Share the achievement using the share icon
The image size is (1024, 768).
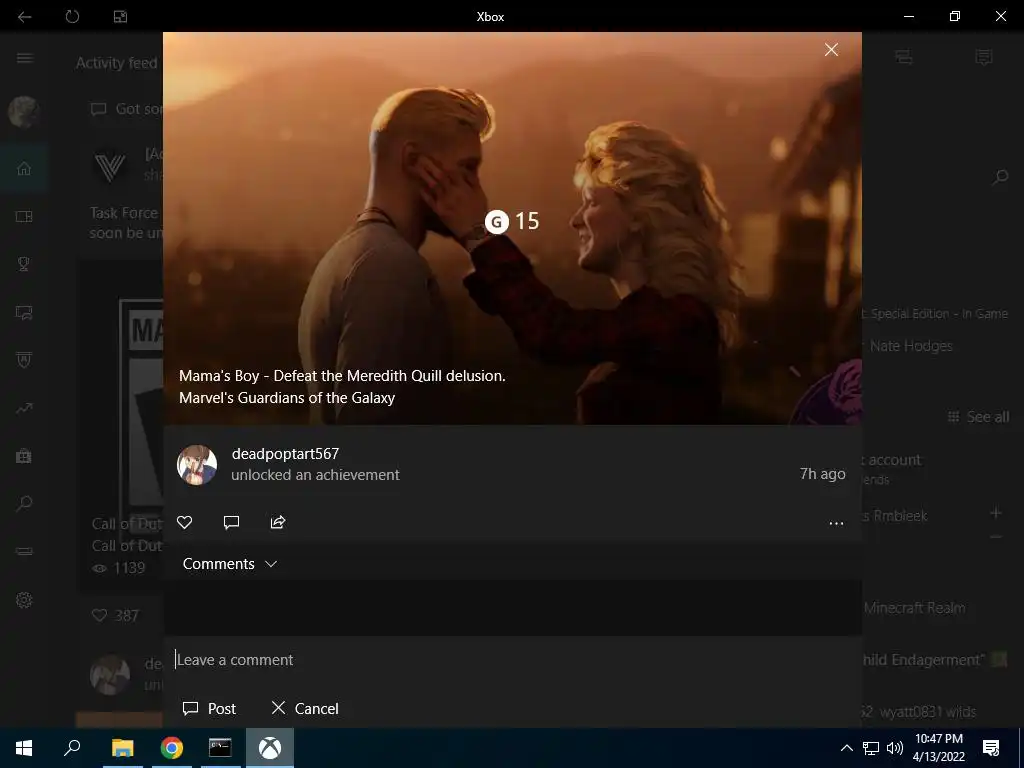278,522
